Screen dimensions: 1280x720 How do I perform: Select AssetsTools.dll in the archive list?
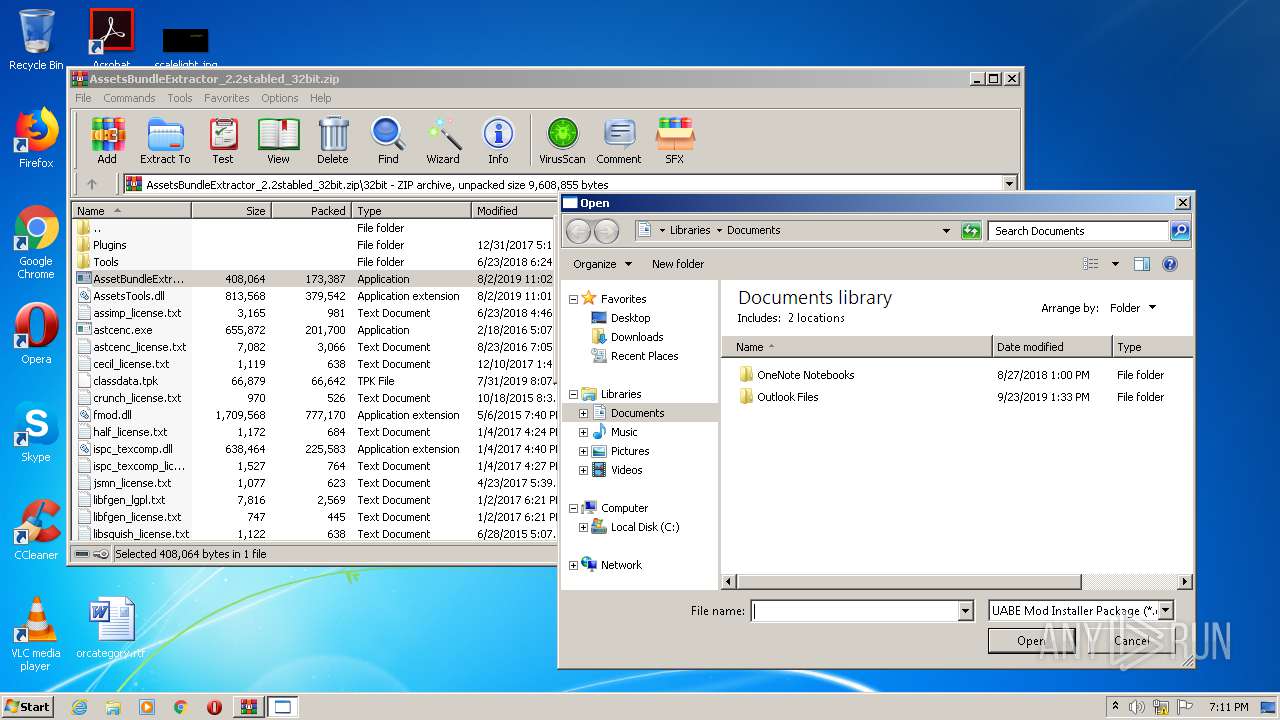129,296
